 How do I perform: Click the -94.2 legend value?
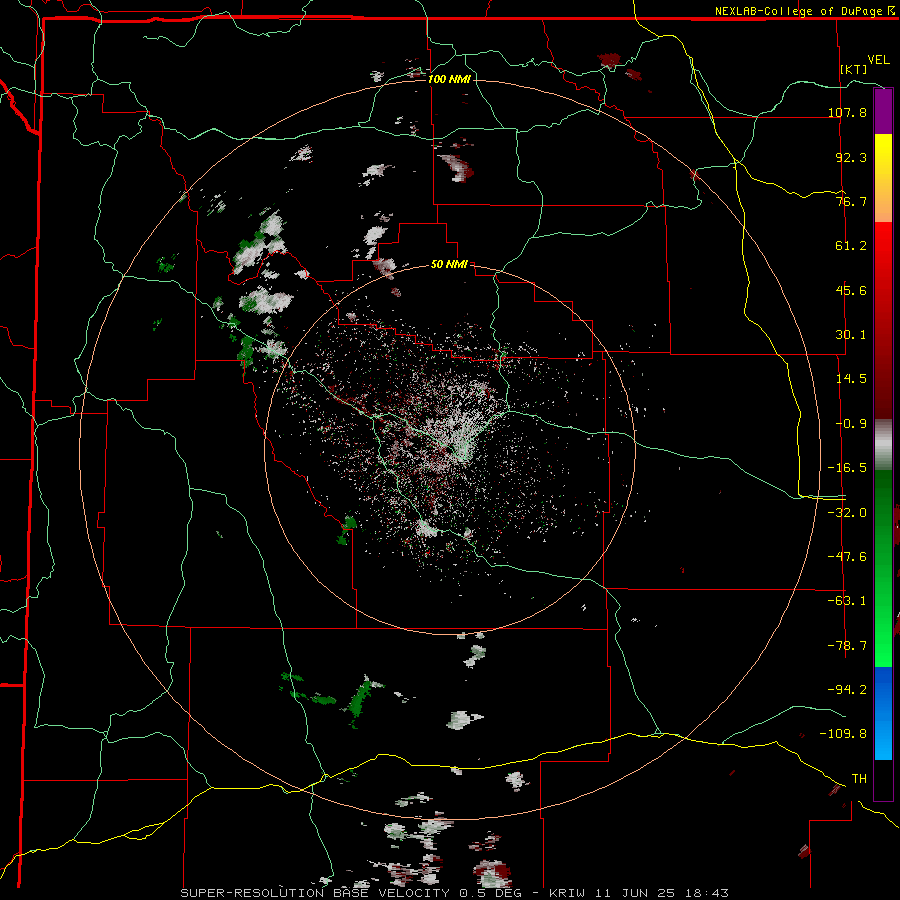click(847, 689)
